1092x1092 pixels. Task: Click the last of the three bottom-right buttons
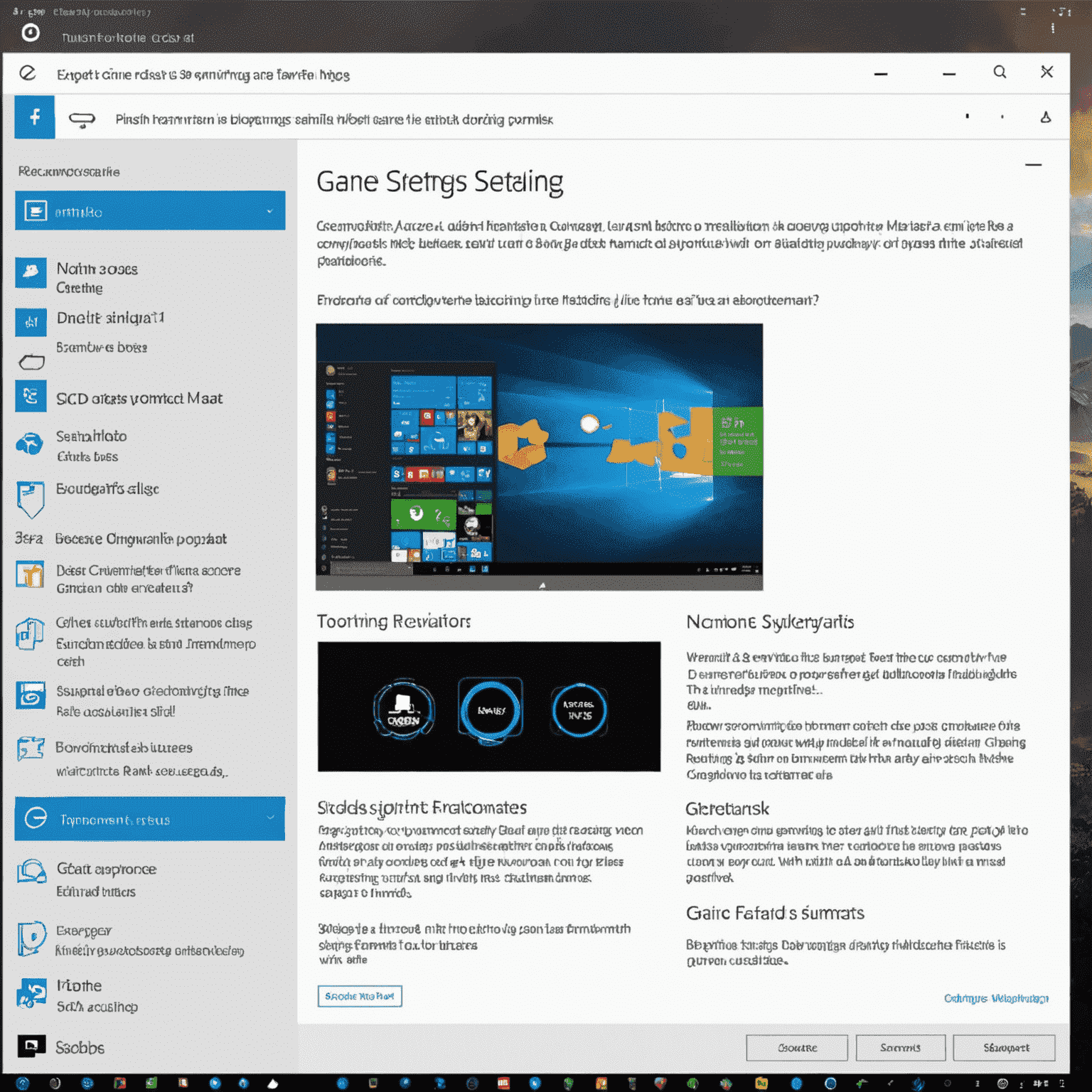tap(1005, 1048)
